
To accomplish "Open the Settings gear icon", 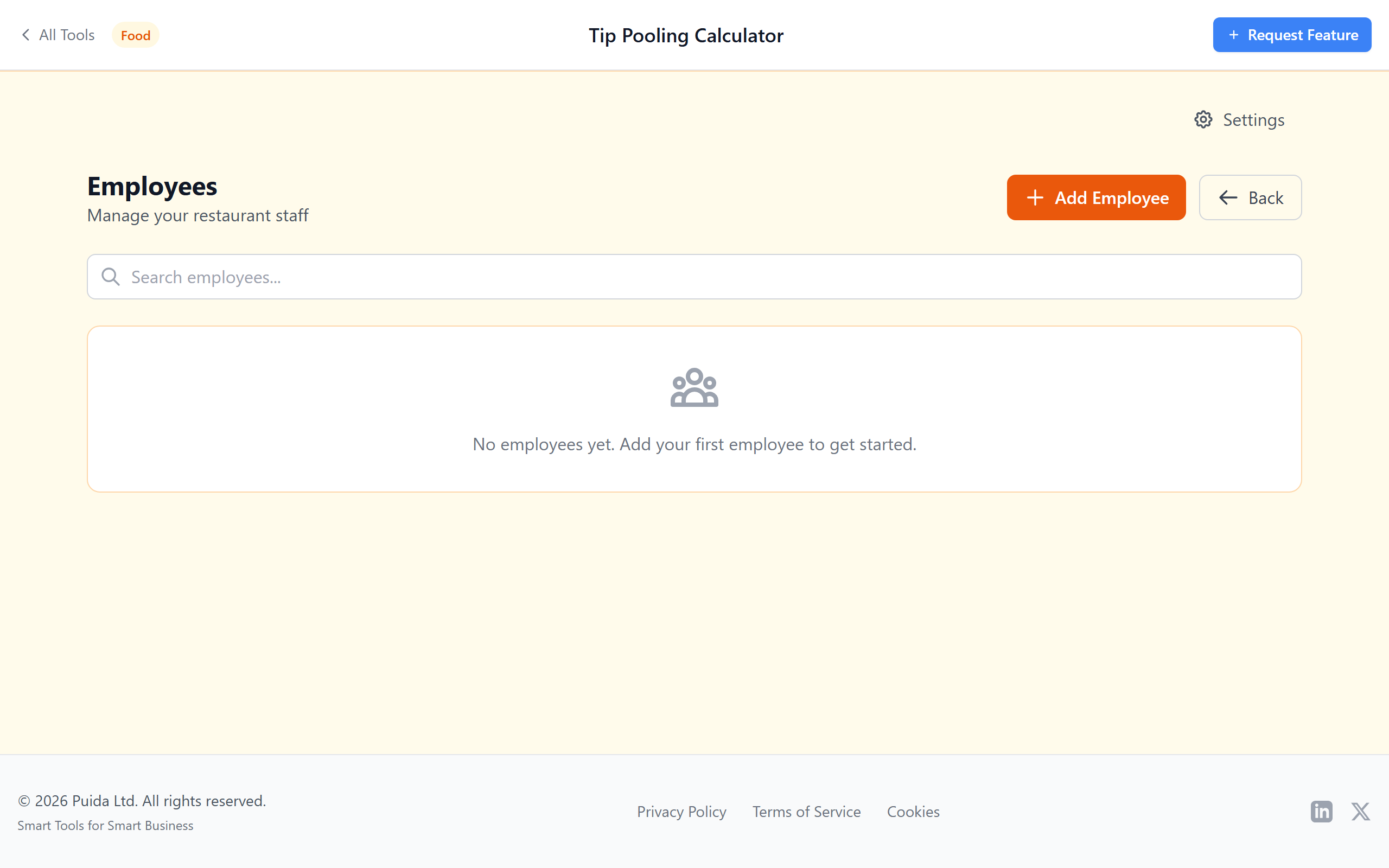I will [x=1203, y=119].
